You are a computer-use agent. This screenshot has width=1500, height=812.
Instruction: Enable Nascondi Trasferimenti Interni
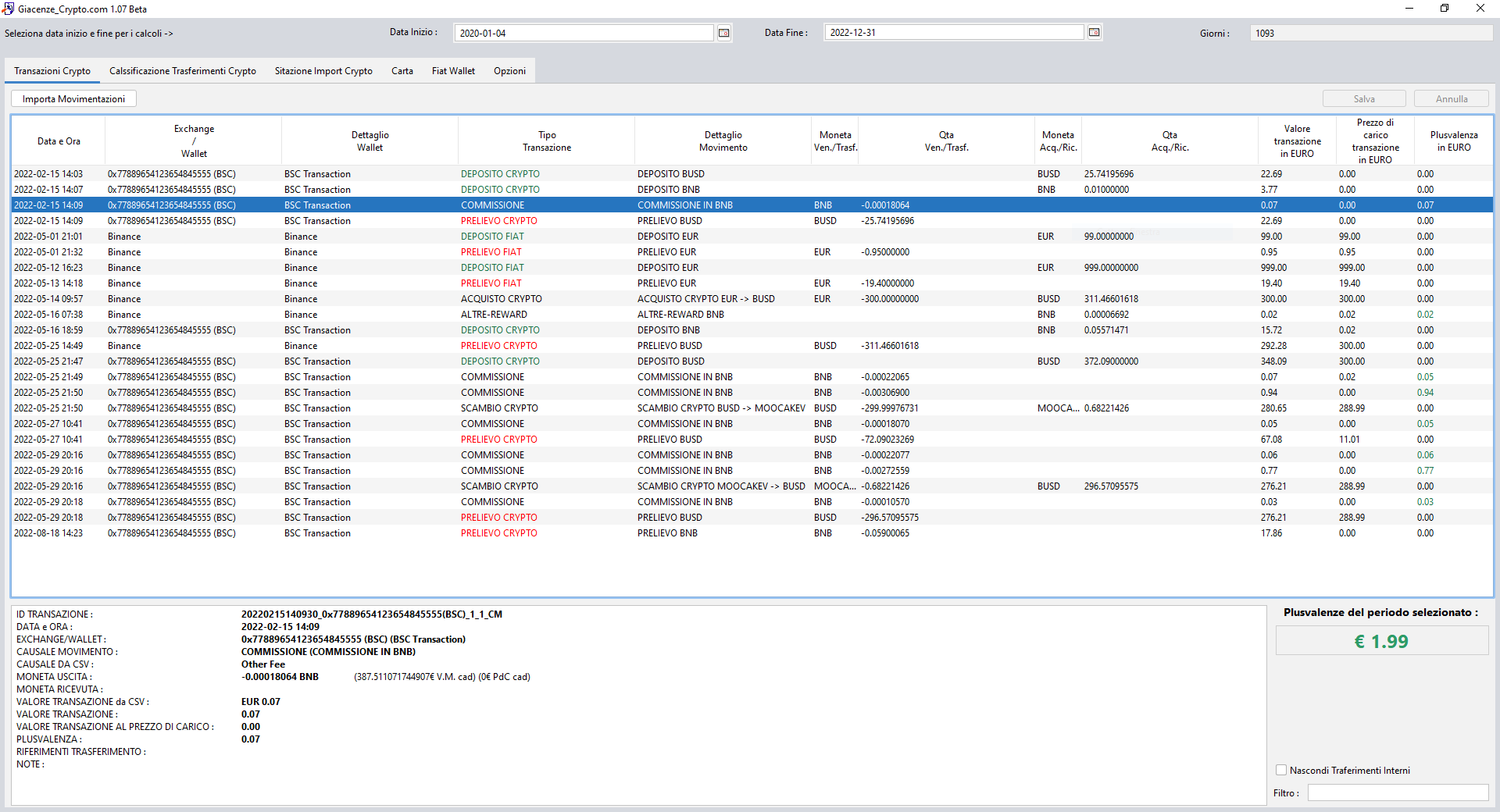(x=1280, y=770)
